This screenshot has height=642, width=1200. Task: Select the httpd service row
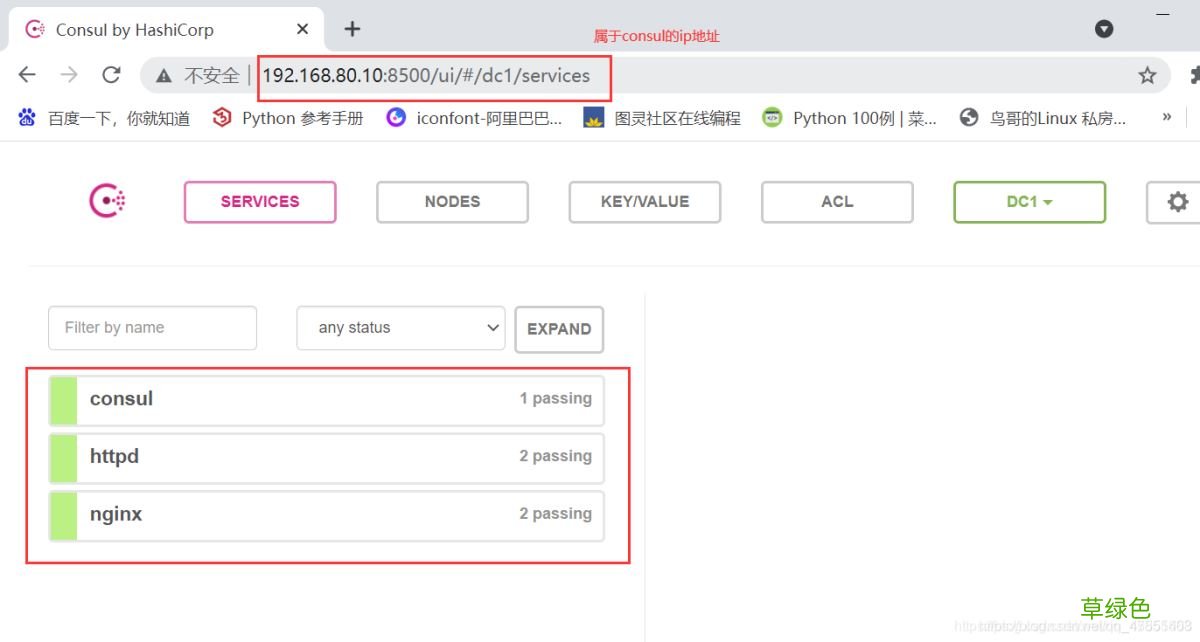point(326,457)
